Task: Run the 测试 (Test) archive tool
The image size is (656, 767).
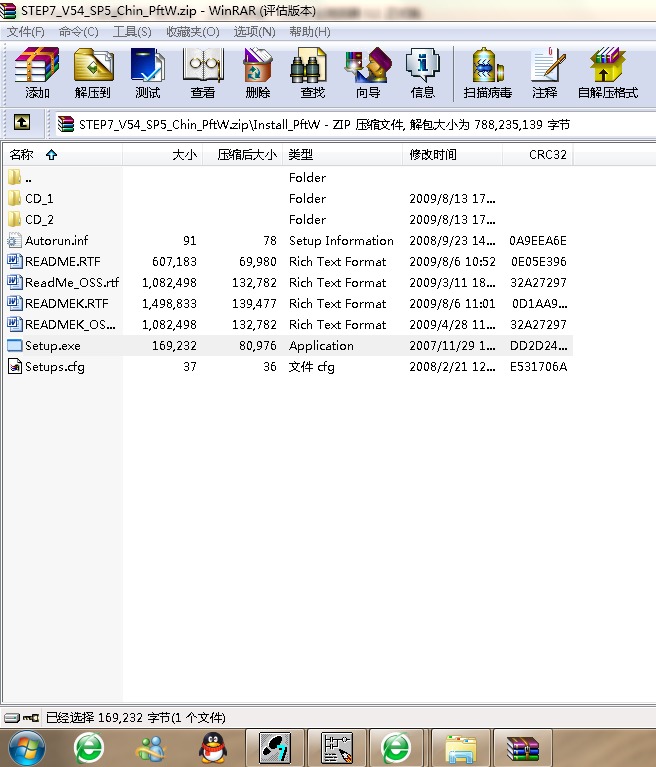Action: click(147, 73)
